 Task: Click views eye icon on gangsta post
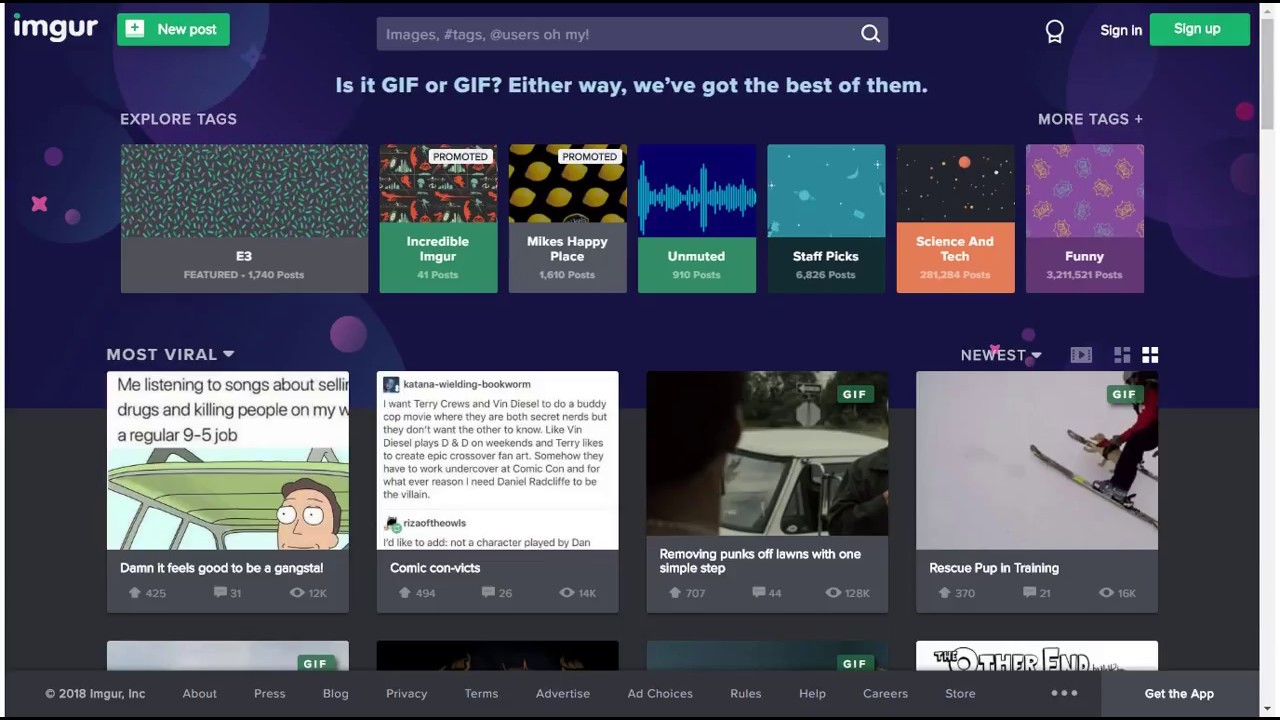tap(296, 593)
